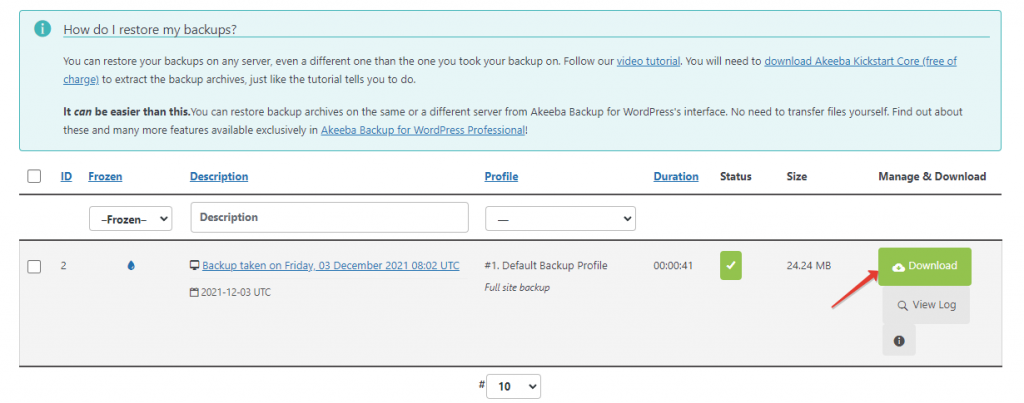Open the video tutorial link
Screen dimensions: 1024x403
click(x=648, y=62)
